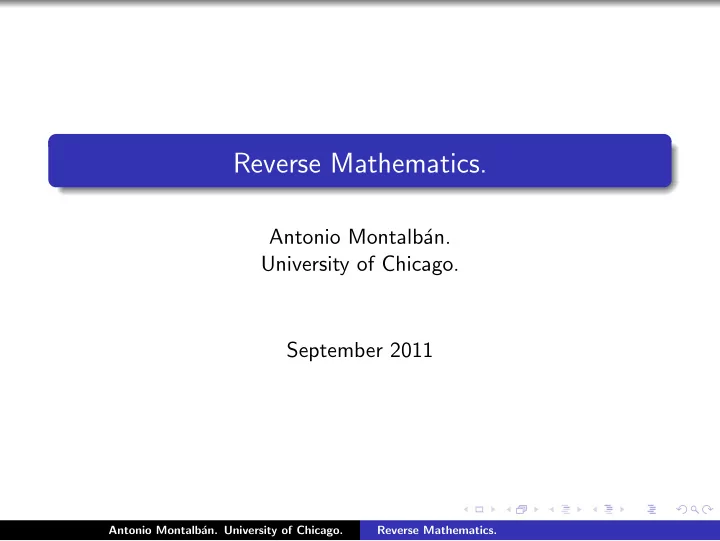Image resolution: width=720 pixels, height=541 pixels.
Task: Go to previous slide via arrow before single-slide icon
Action: point(466,509)
